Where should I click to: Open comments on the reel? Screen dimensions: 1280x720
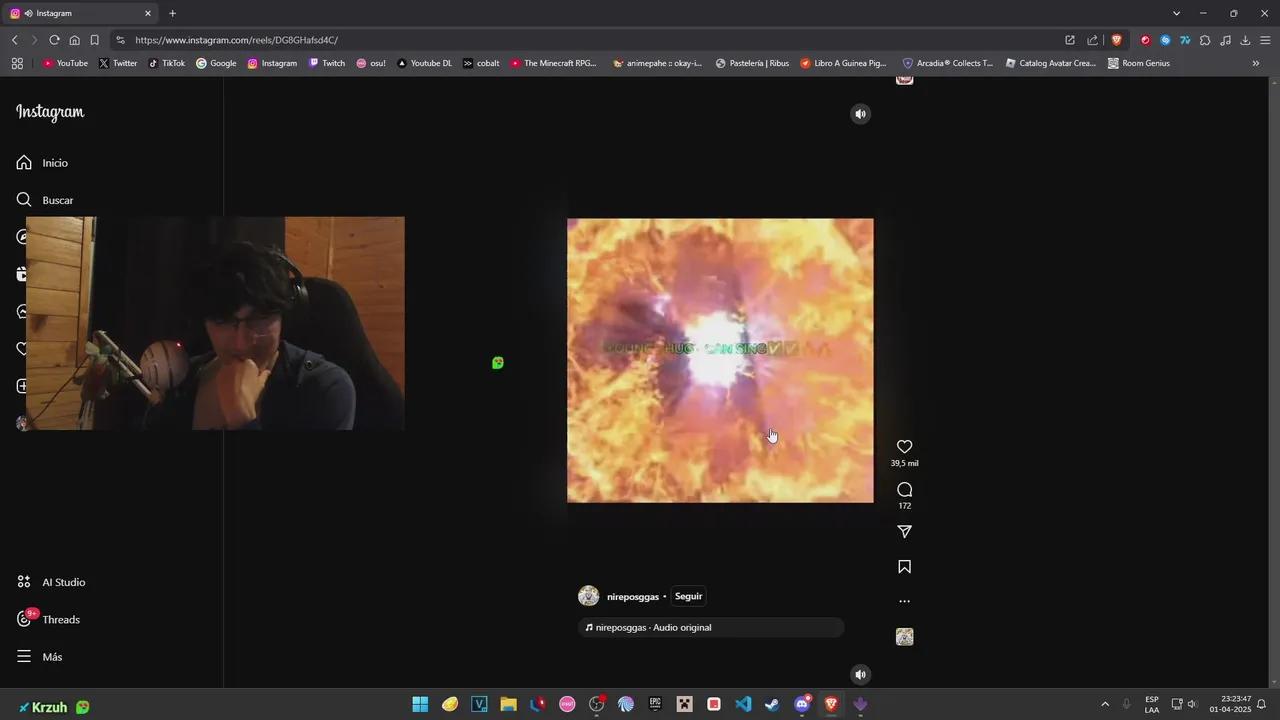(904, 489)
